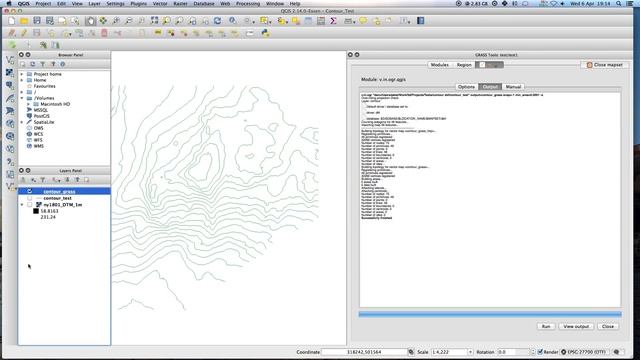Expand the Project home tree item
640x360 pixels.
tap(22, 74)
